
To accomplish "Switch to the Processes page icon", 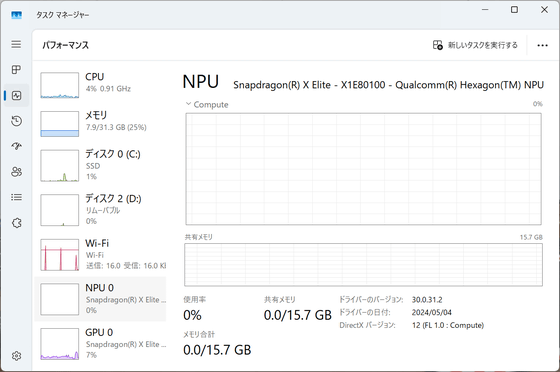I will coord(16,70).
